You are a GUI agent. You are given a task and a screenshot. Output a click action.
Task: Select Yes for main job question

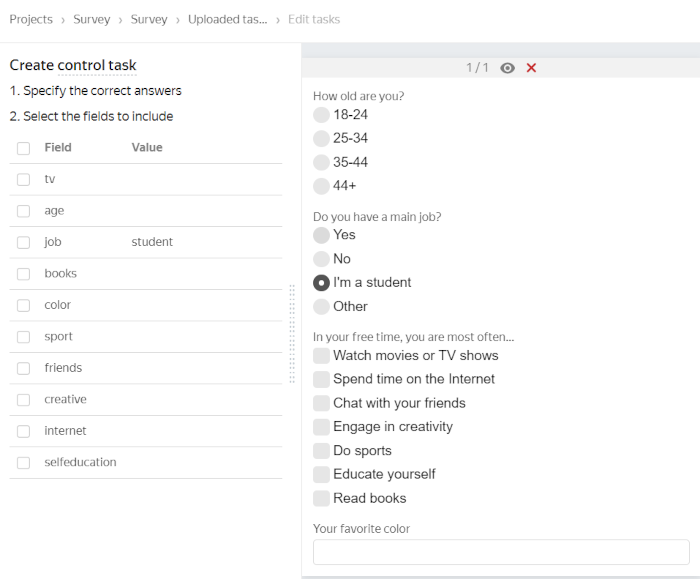(x=321, y=235)
